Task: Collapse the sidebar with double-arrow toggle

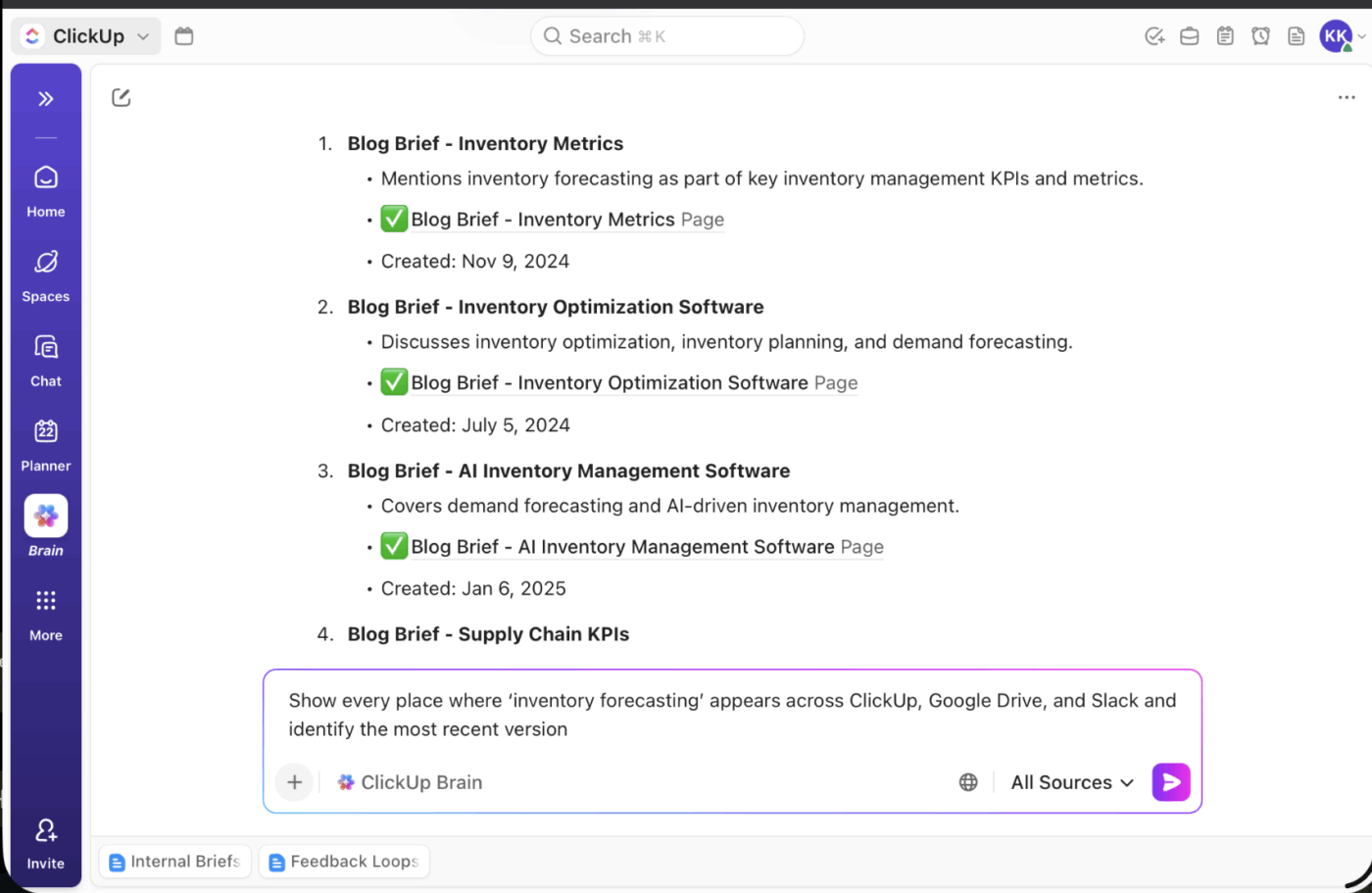Action: [45, 98]
